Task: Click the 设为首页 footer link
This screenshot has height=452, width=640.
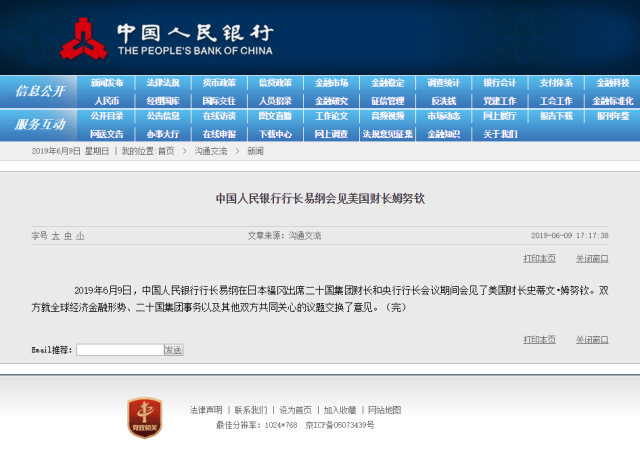Action: (x=295, y=410)
